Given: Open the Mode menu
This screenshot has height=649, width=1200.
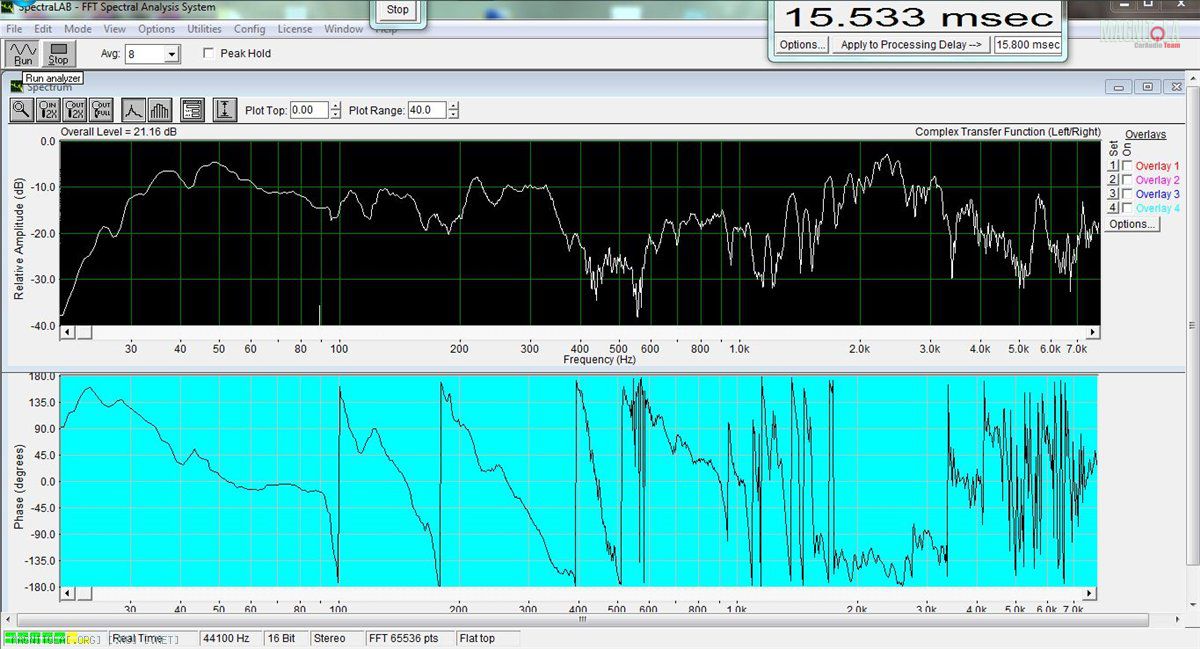Looking at the screenshot, I should [78, 29].
